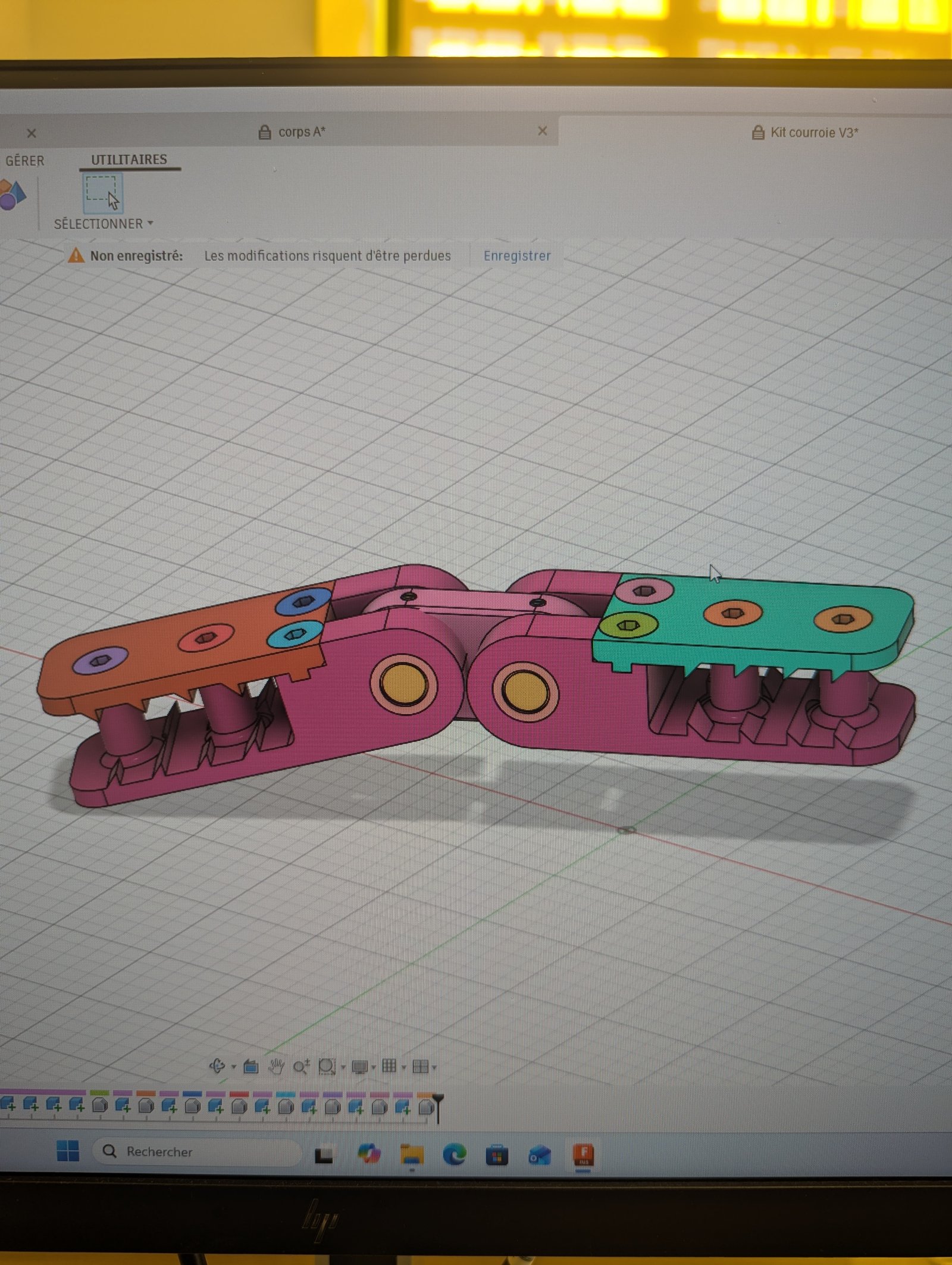Expand the Zoom Window dropdown arrow
This screenshot has height=1265, width=952.
point(343,1067)
